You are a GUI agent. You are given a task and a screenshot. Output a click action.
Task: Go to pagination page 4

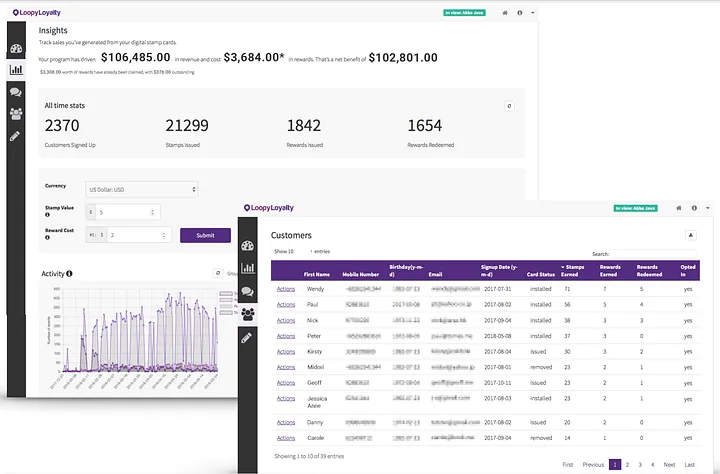652,464
